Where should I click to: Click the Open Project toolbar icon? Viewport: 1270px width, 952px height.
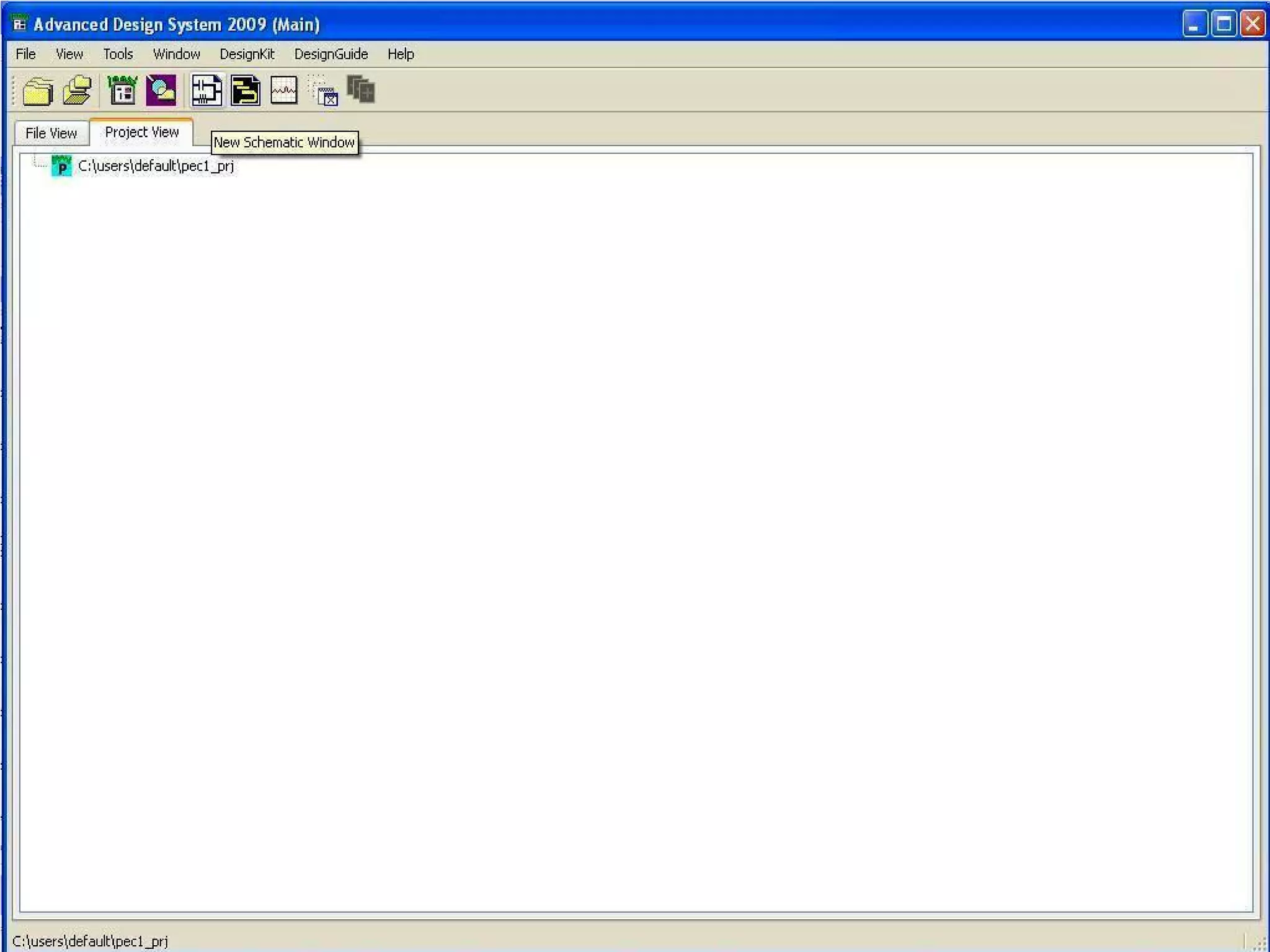point(161,91)
